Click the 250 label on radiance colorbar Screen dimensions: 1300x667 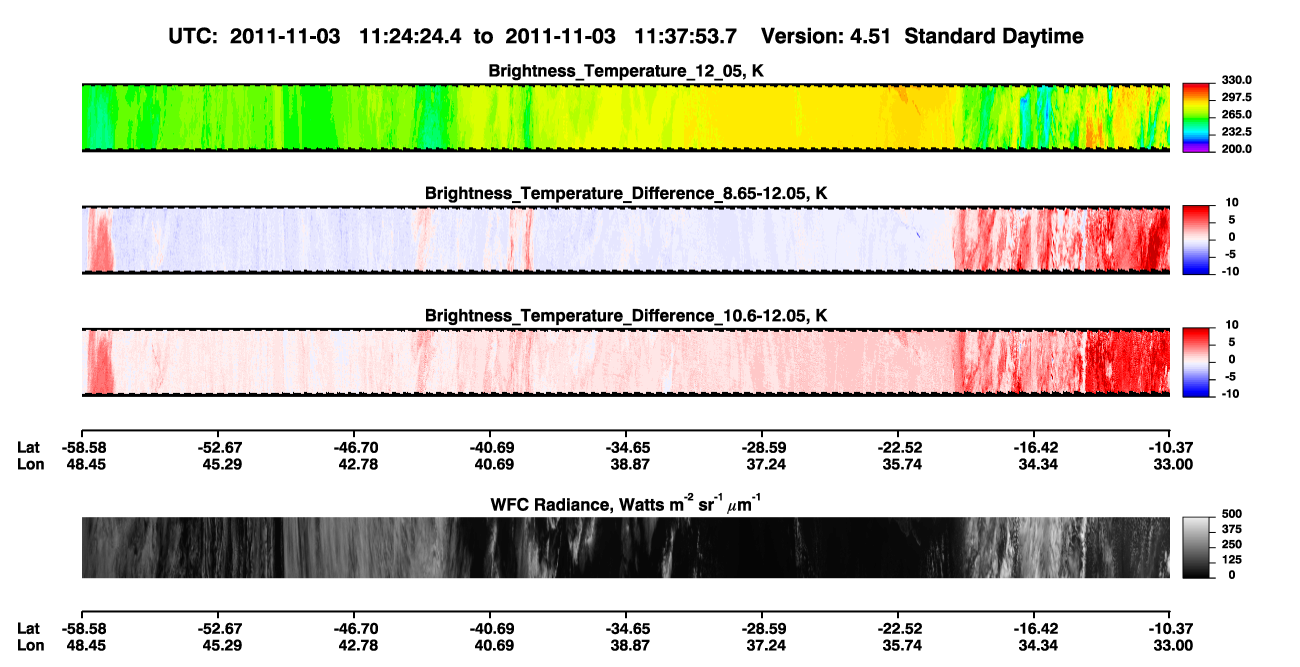pos(1230,544)
